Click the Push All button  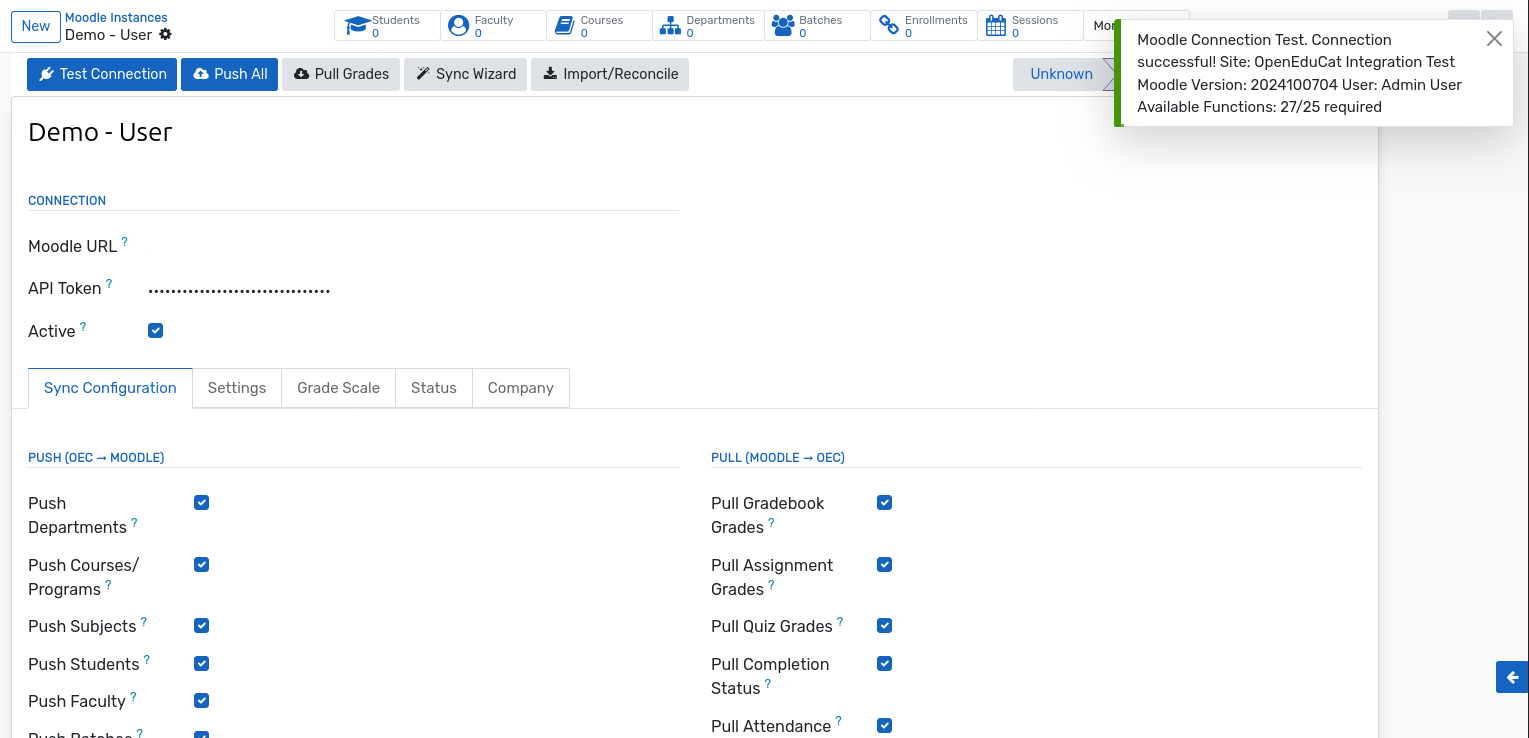[229, 74]
